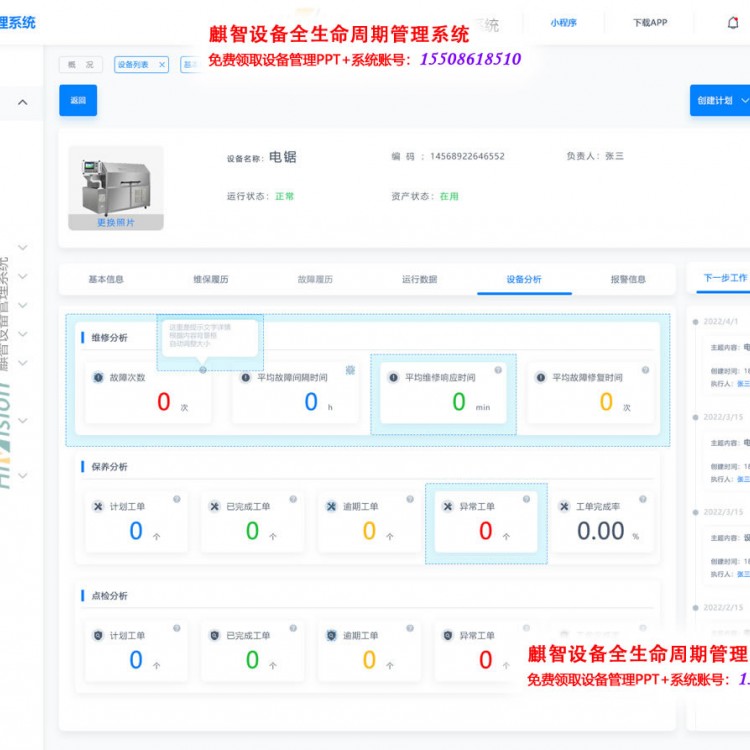Click shield icon beside 点检分析 逾期工单
The width and height of the screenshot is (750, 750).
coord(331,635)
